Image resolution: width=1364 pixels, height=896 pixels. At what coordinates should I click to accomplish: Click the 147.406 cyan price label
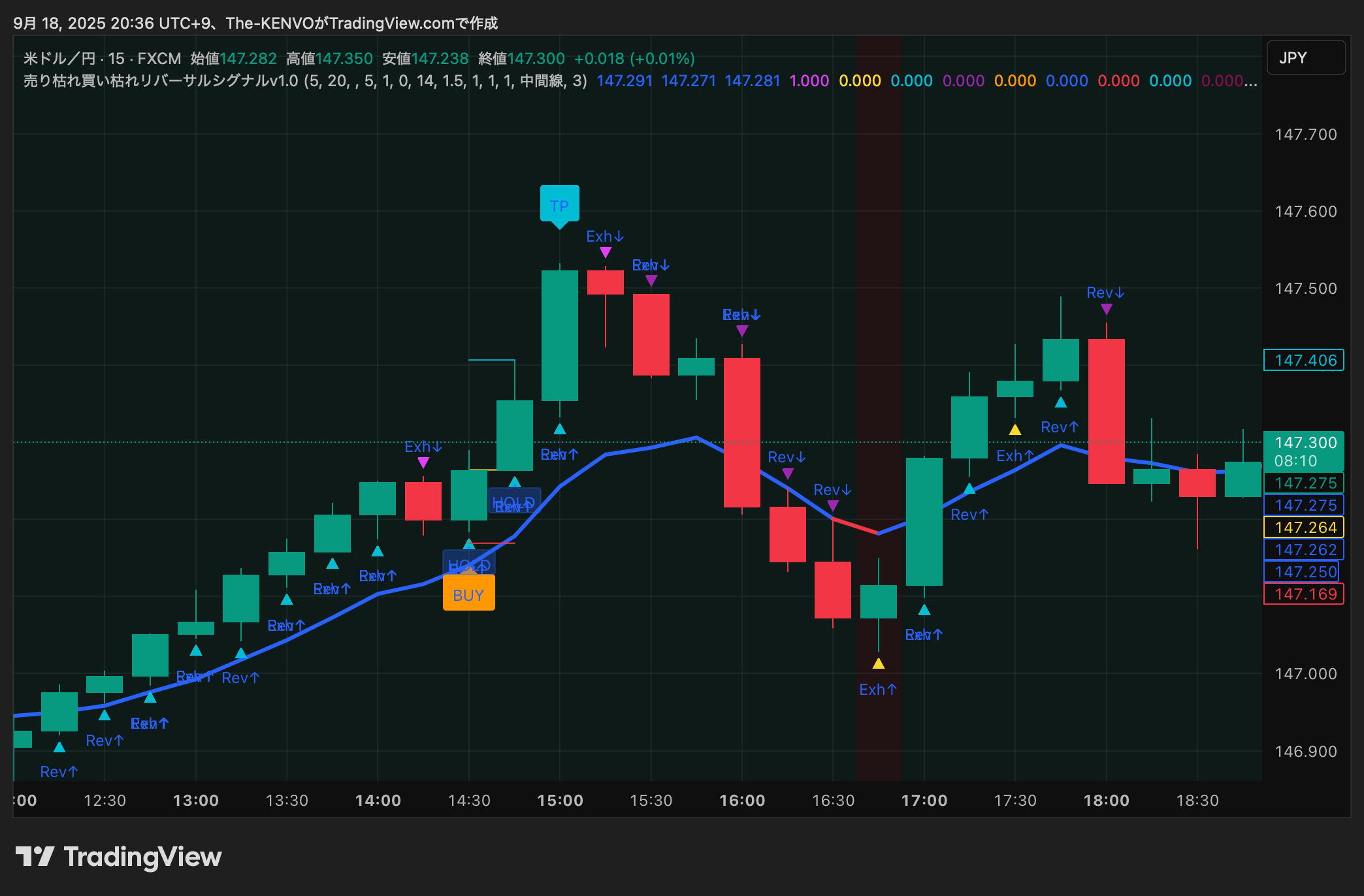1303,360
